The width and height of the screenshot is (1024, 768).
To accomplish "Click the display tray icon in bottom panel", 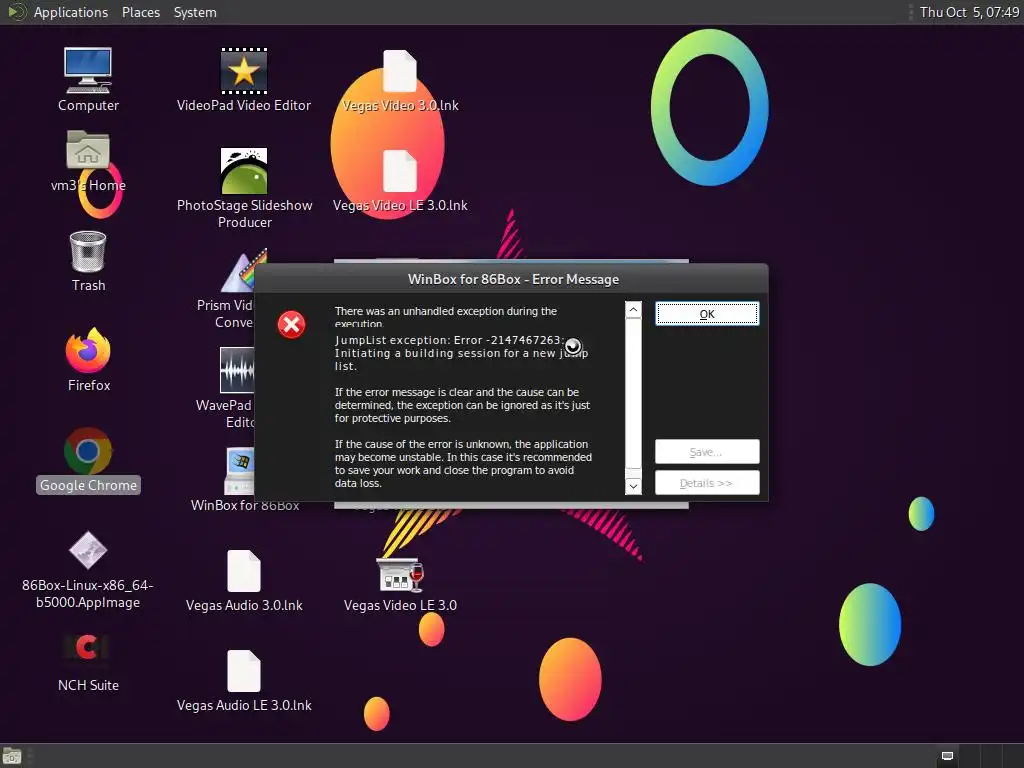I will (947, 756).
